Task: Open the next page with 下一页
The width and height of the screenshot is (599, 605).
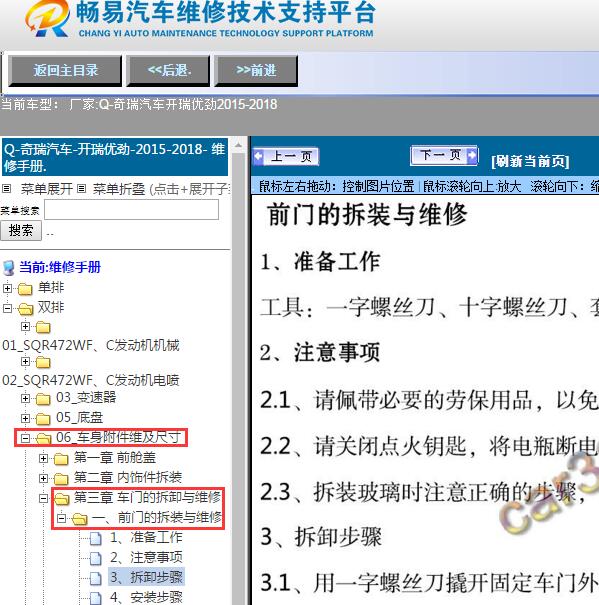Action: (x=444, y=155)
